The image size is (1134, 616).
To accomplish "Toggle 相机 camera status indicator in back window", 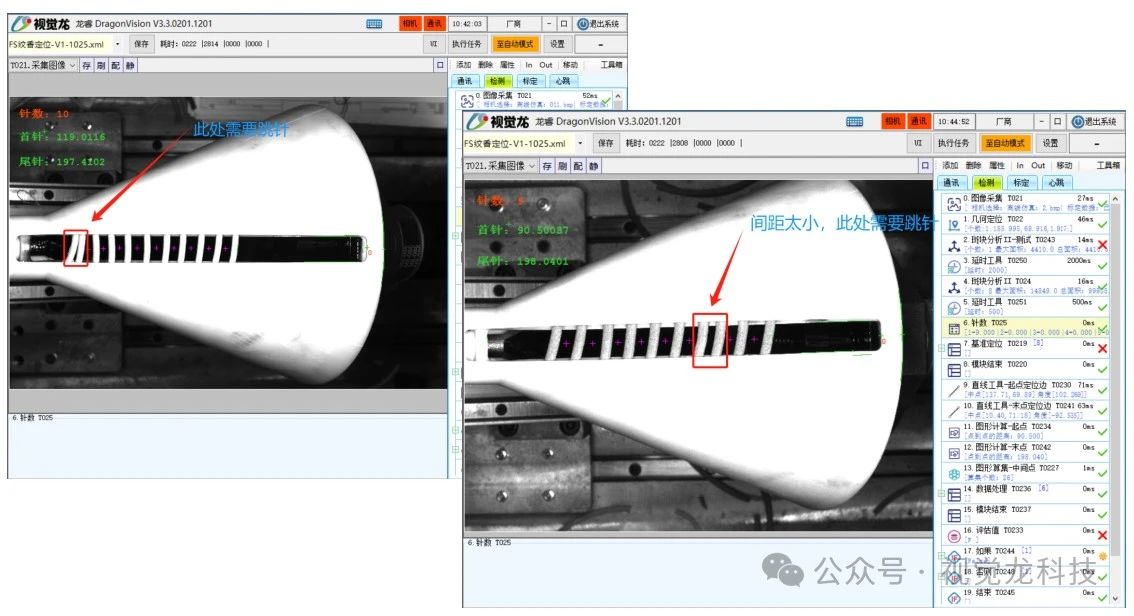I will pos(409,24).
